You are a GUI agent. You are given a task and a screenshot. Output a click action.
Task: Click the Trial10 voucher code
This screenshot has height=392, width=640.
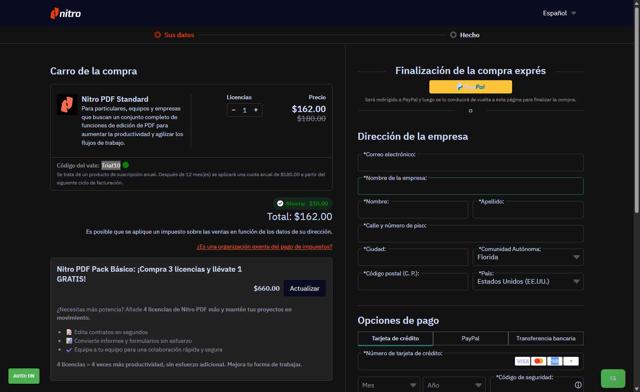[111, 165]
